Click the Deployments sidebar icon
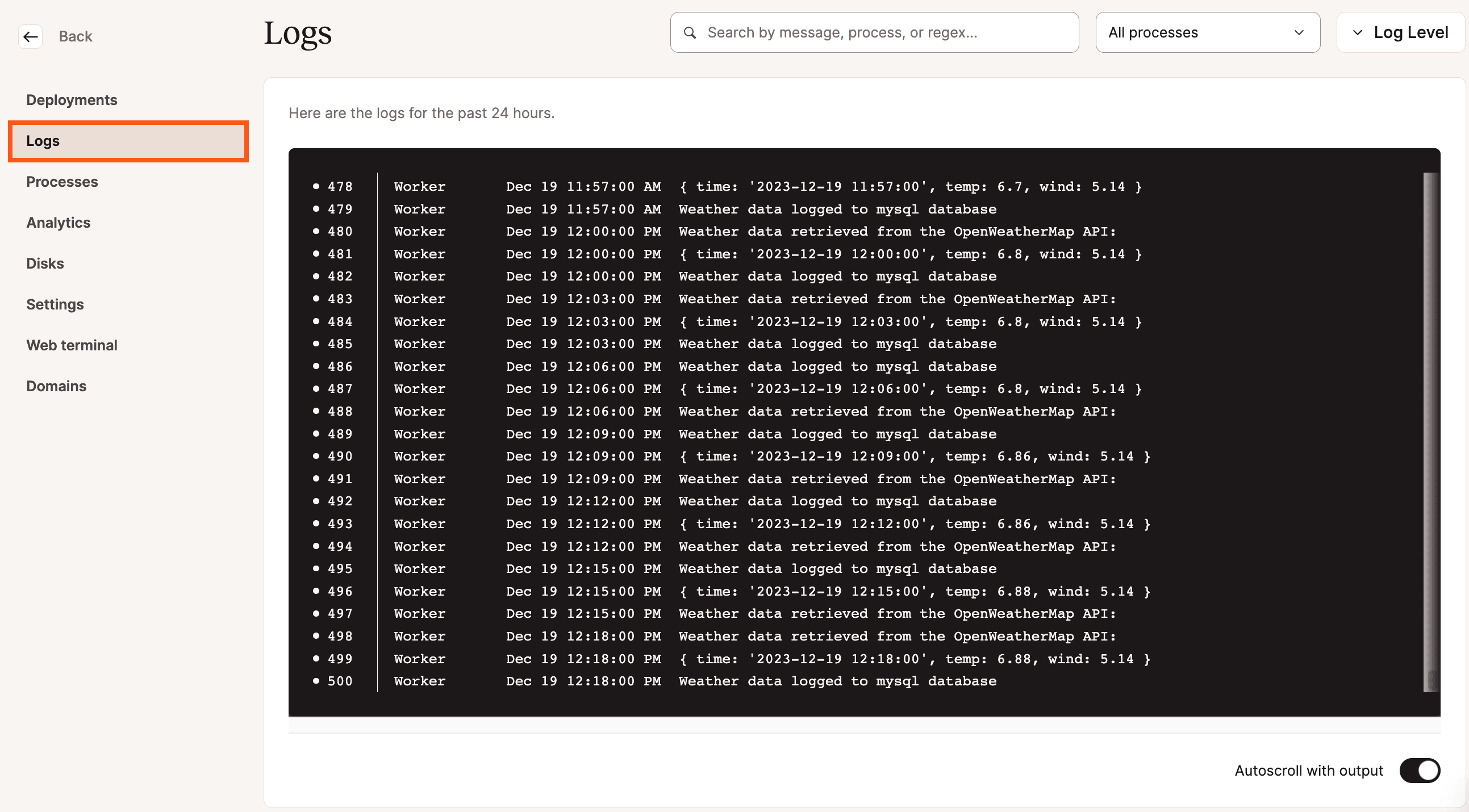The width and height of the screenshot is (1469, 812). (72, 99)
